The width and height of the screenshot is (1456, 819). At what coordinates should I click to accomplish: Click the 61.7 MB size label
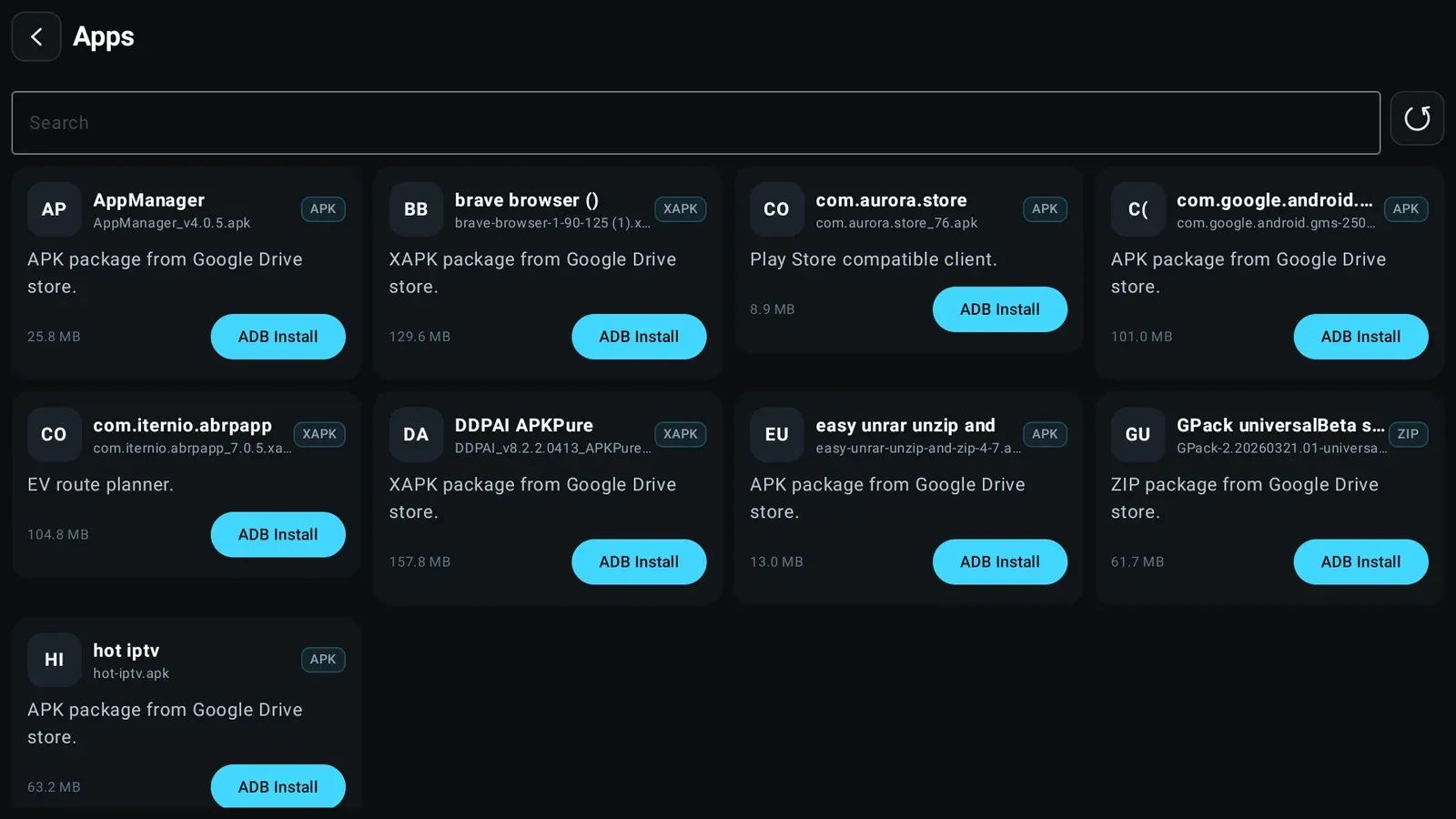1137,561
